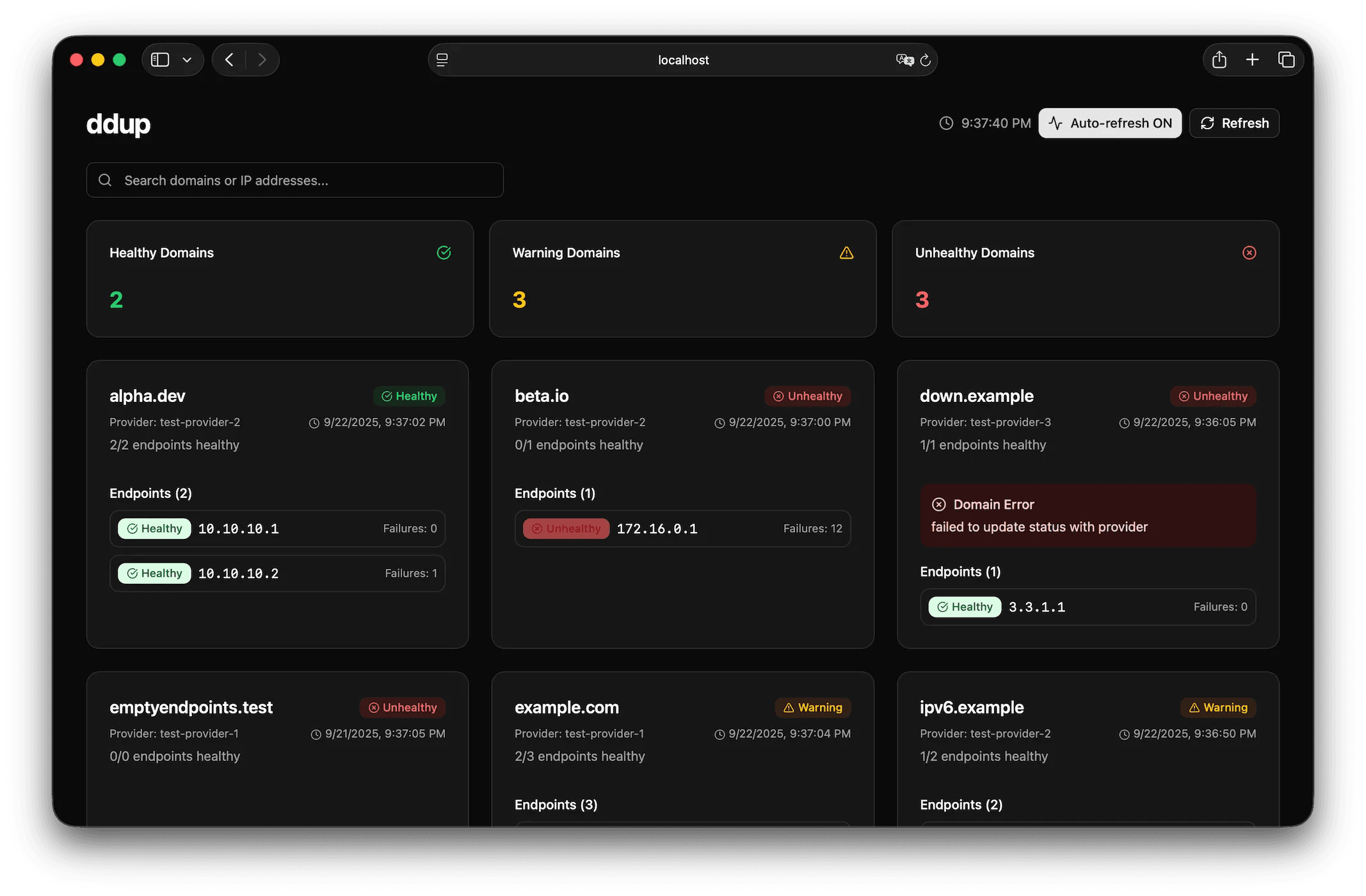Show the tab overview icon
The height and width of the screenshot is (896, 1366).
1287,60
